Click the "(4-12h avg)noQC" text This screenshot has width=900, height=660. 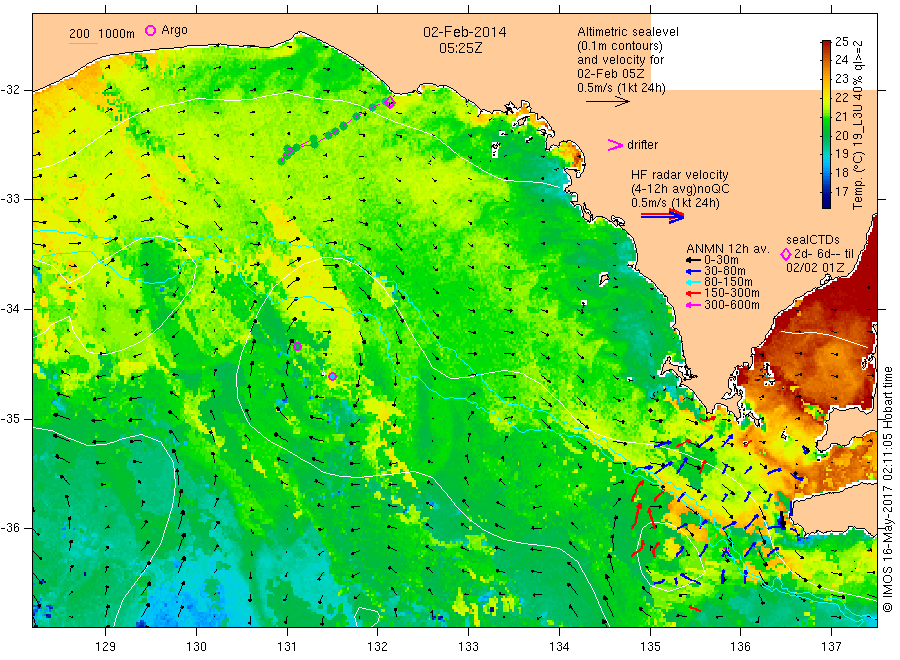click(x=680, y=189)
